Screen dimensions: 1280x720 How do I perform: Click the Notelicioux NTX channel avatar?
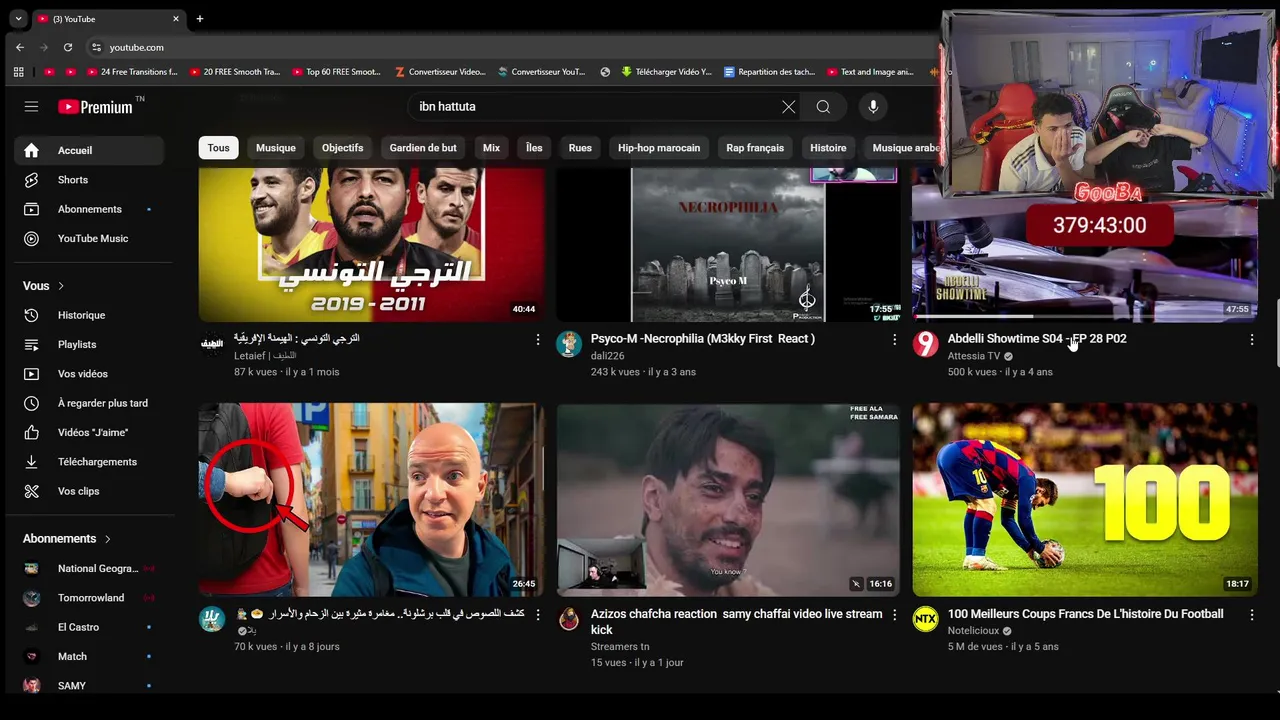[x=926, y=619]
